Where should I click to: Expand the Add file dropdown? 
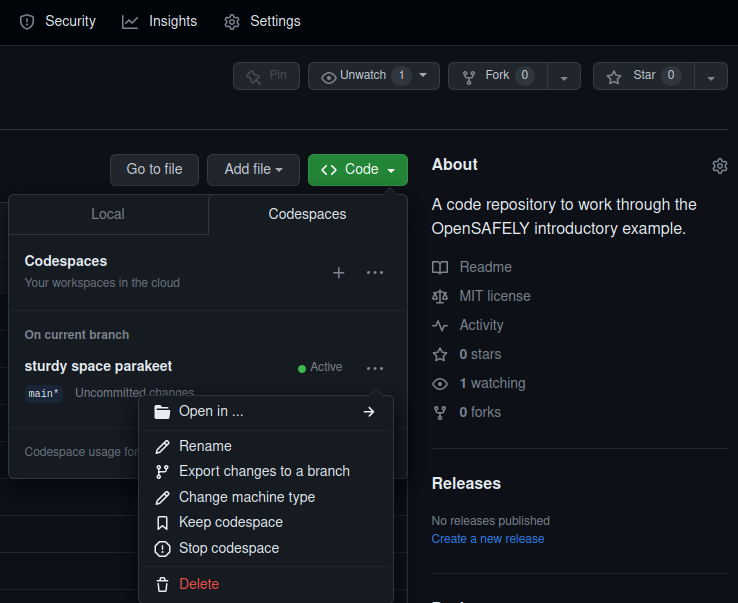pos(253,170)
